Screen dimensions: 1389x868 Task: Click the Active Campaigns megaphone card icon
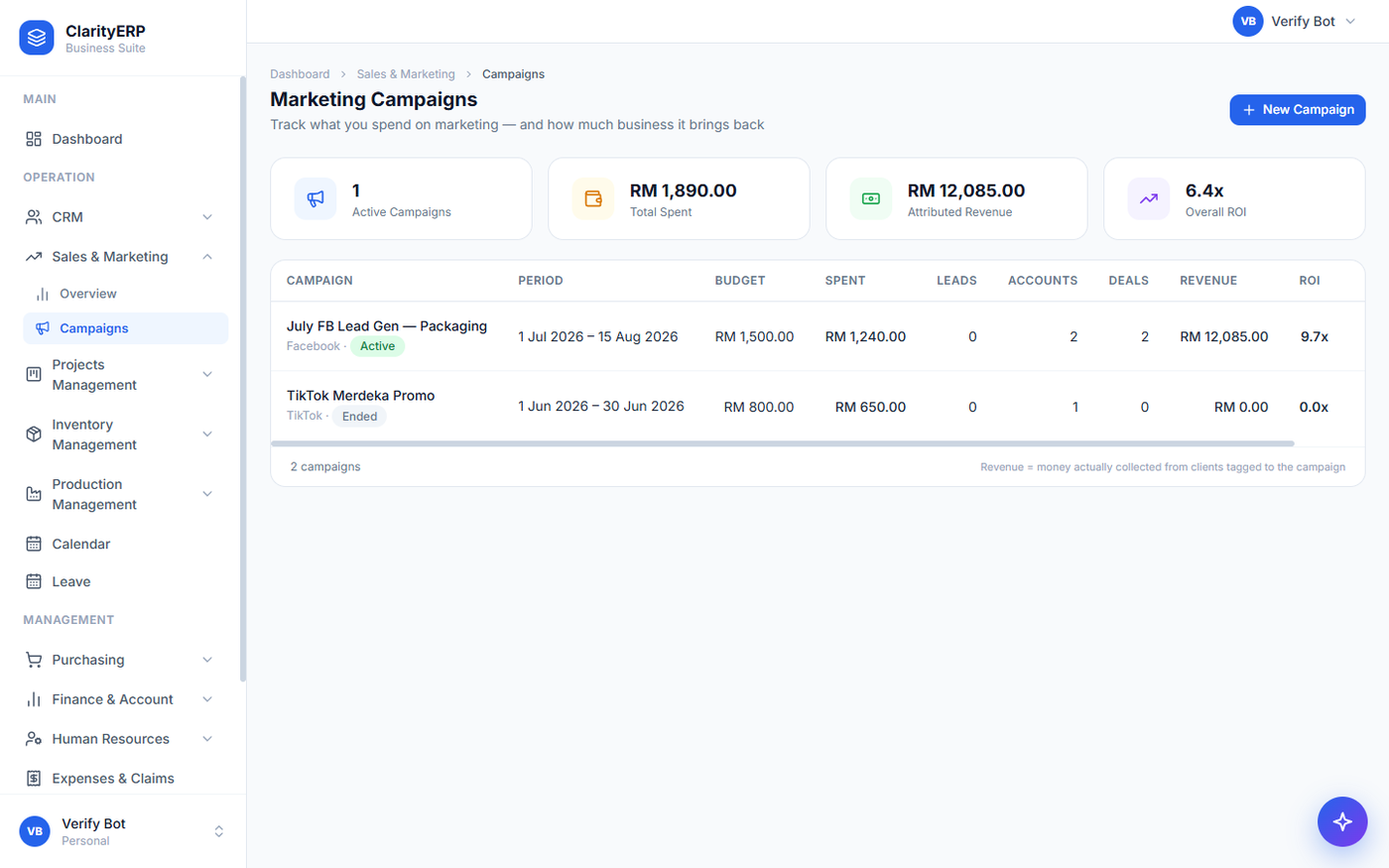tap(316, 198)
